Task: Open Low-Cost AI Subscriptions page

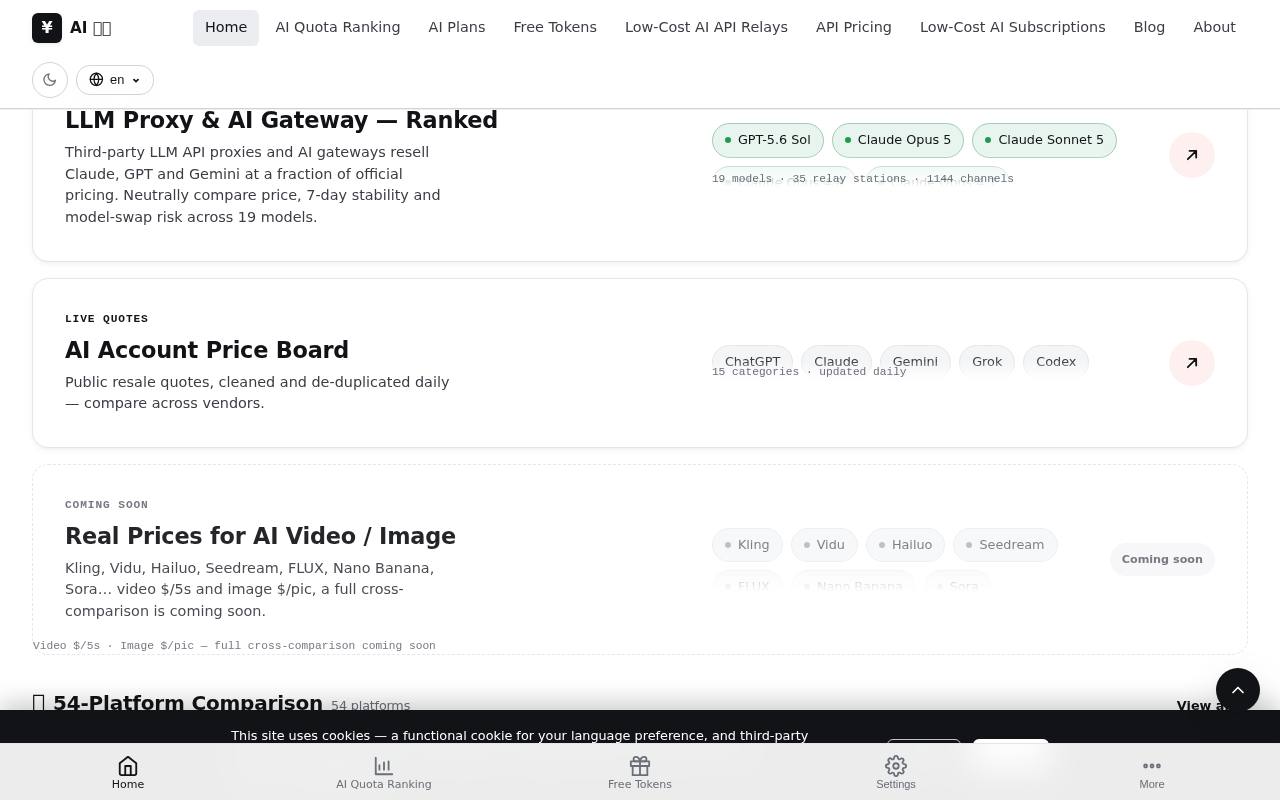Action: point(1013,27)
